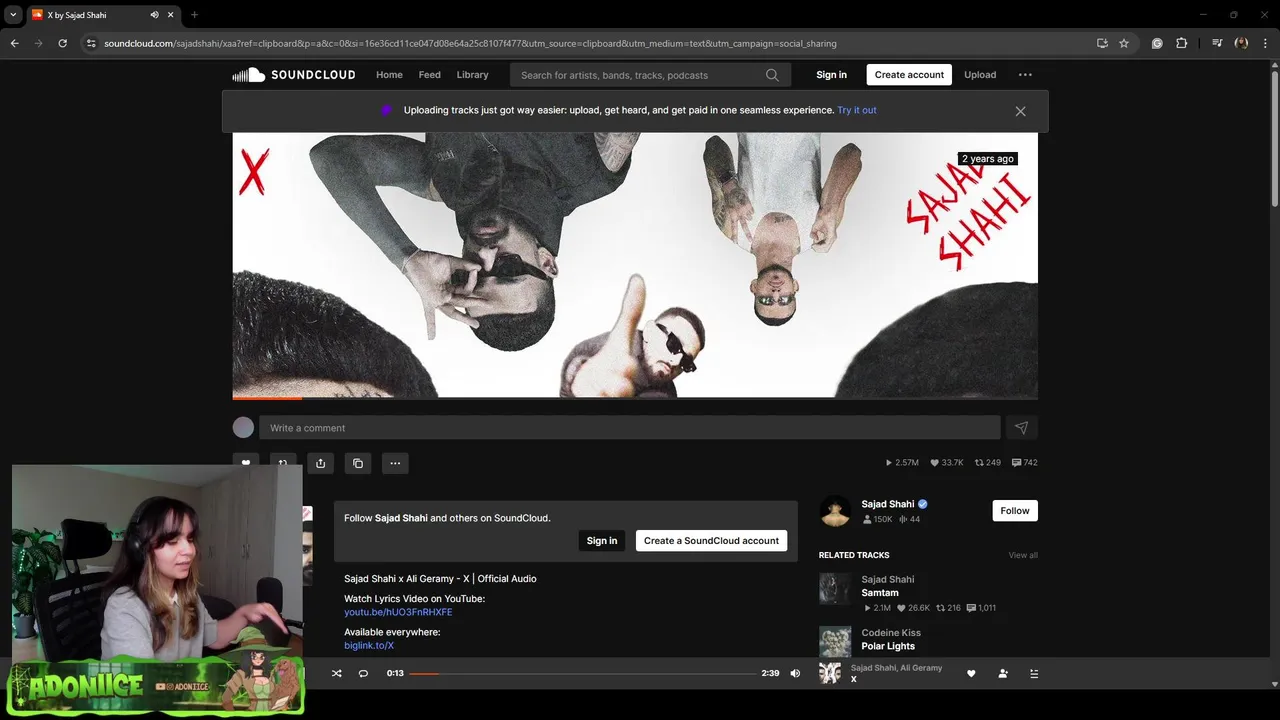The image size is (1280, 720).
Task: Click the 150K followers count
Action: point(877,520)
